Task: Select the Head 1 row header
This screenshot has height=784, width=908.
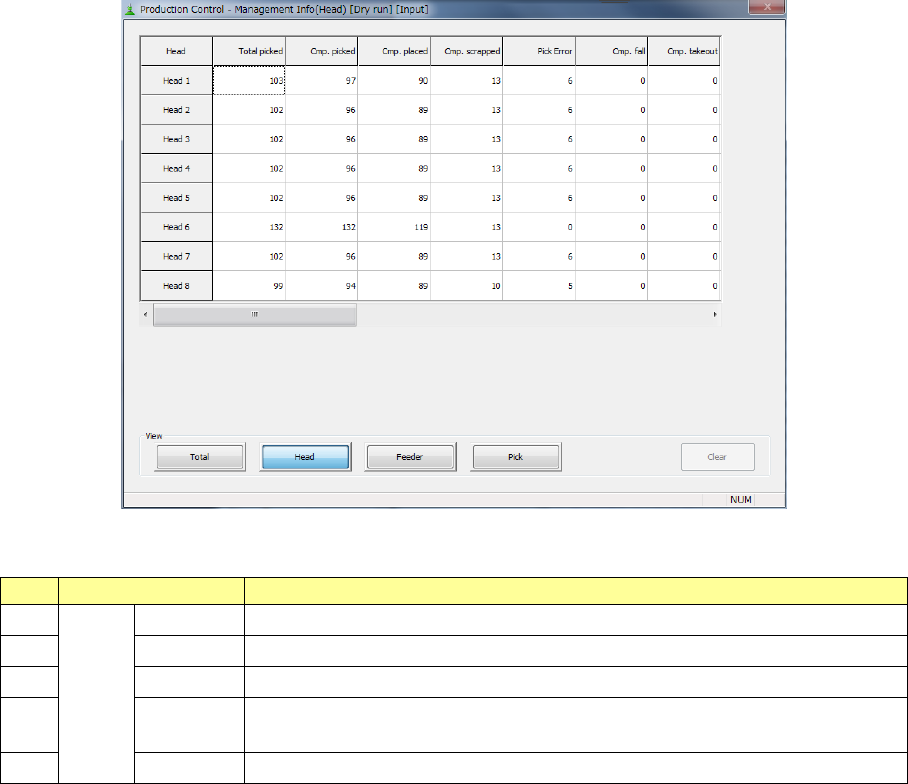Action: (176, 80)
